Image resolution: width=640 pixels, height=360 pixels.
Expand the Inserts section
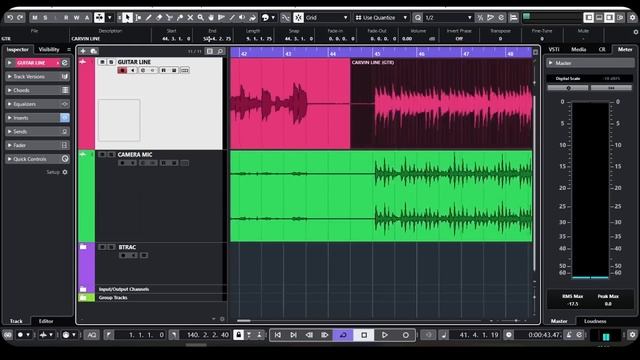(x=37, y=118)
